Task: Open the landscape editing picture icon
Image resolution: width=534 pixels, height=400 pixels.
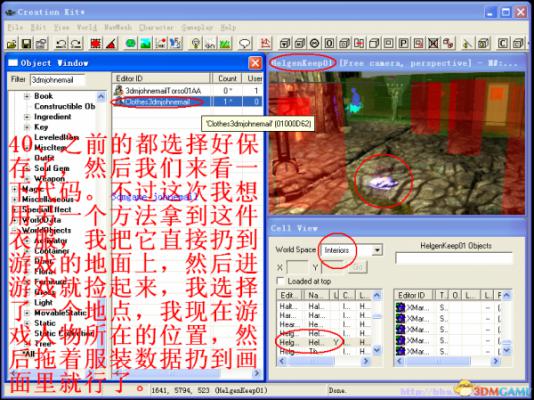Action: (145, 44)
